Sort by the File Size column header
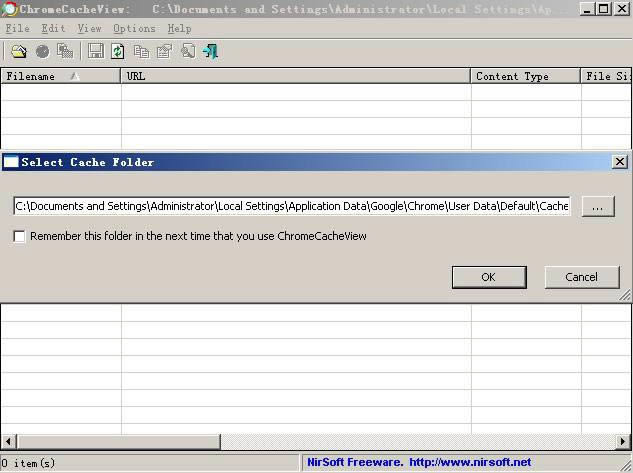The image size is (633, 473). [606, 76]
